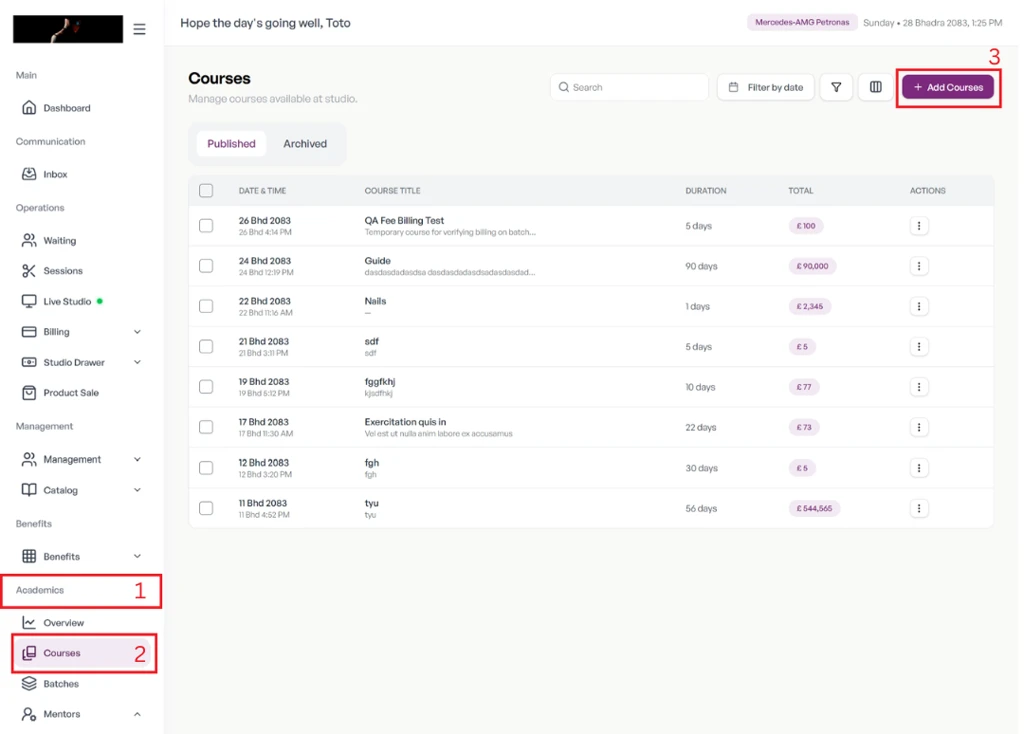Open the Inbox sidebar item
The image size is (1024, 734).
[x=44, y=174]
